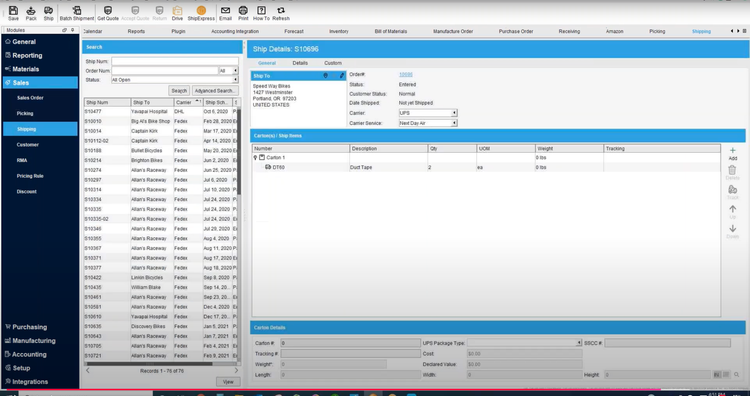
Task: Go to previous records page arrow
Action: [88, 371]
